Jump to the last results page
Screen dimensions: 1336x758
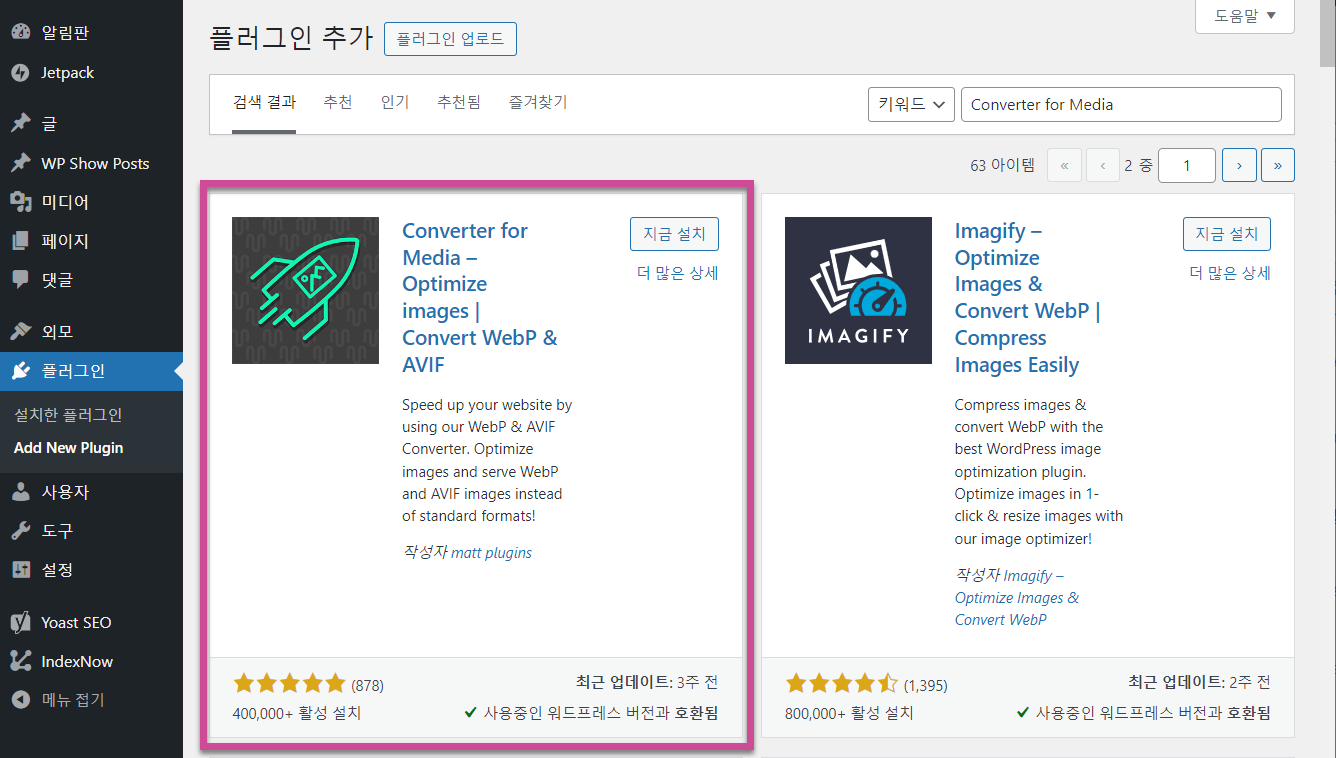(x=1278, y=165)
